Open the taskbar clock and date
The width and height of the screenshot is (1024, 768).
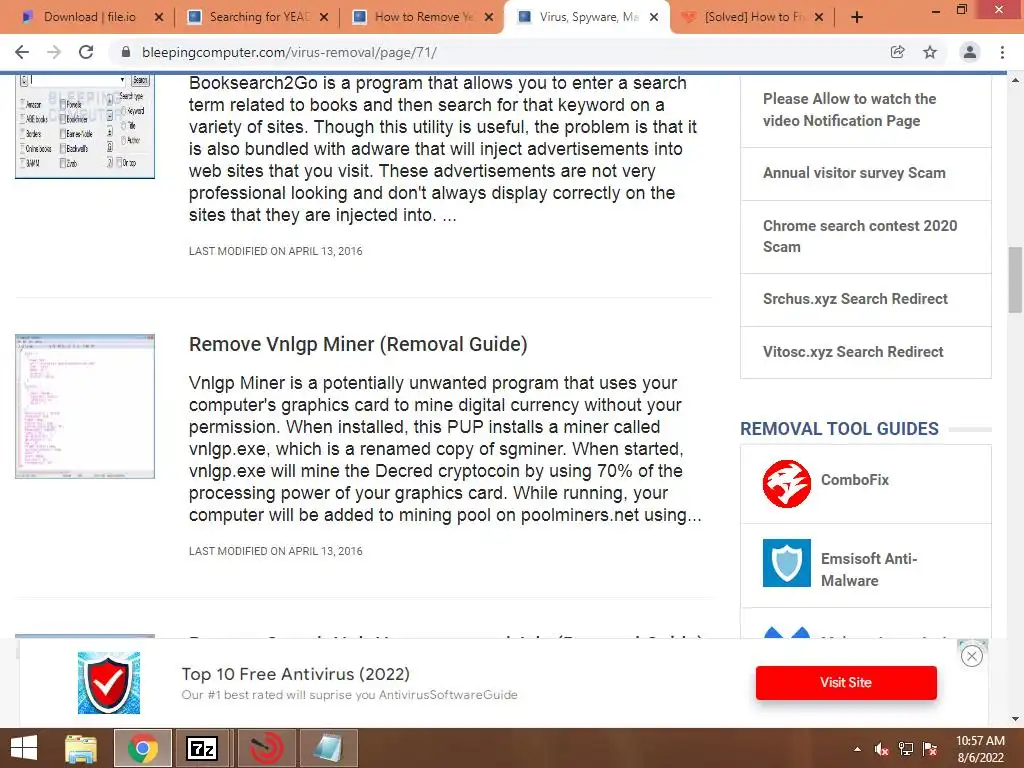pyautogui.click(x=980, y=749)
